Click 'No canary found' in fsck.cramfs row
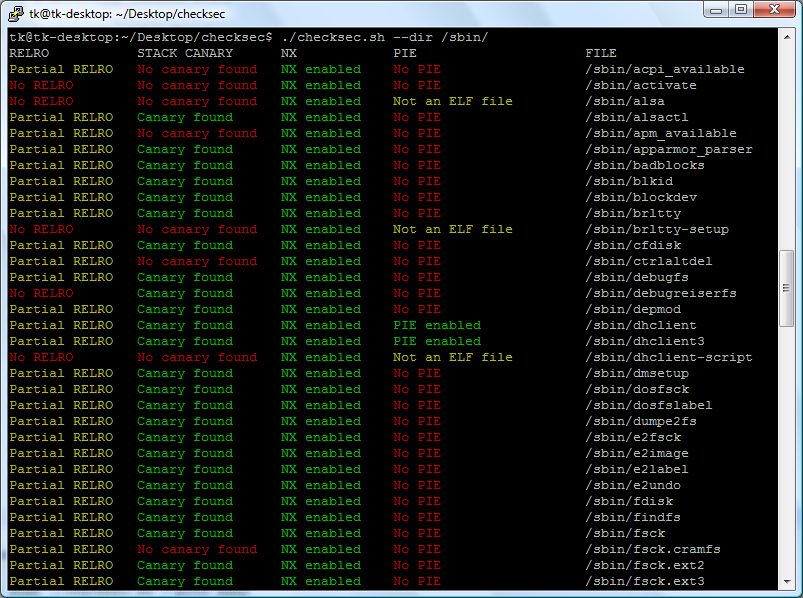Image resolution: width=803 pixels, height=598 pixels. coord(197,549)
